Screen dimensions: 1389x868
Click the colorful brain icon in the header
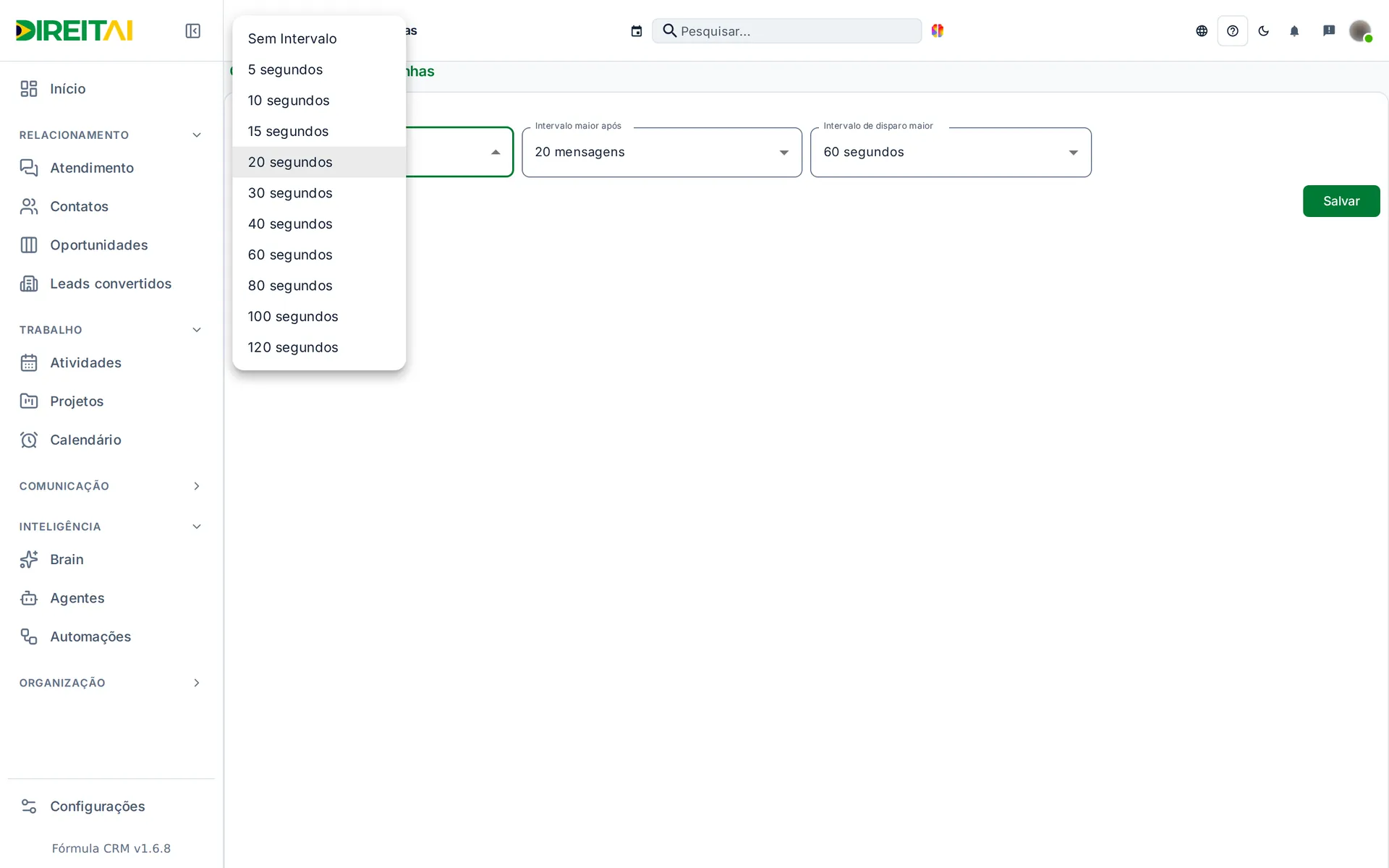tap(938, 30)
